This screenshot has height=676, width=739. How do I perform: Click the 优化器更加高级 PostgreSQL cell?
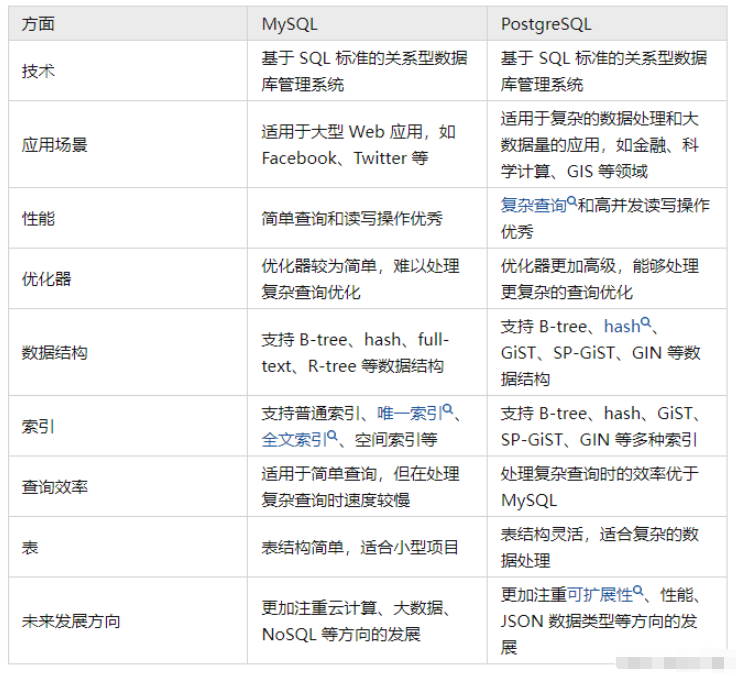point(607,279)
